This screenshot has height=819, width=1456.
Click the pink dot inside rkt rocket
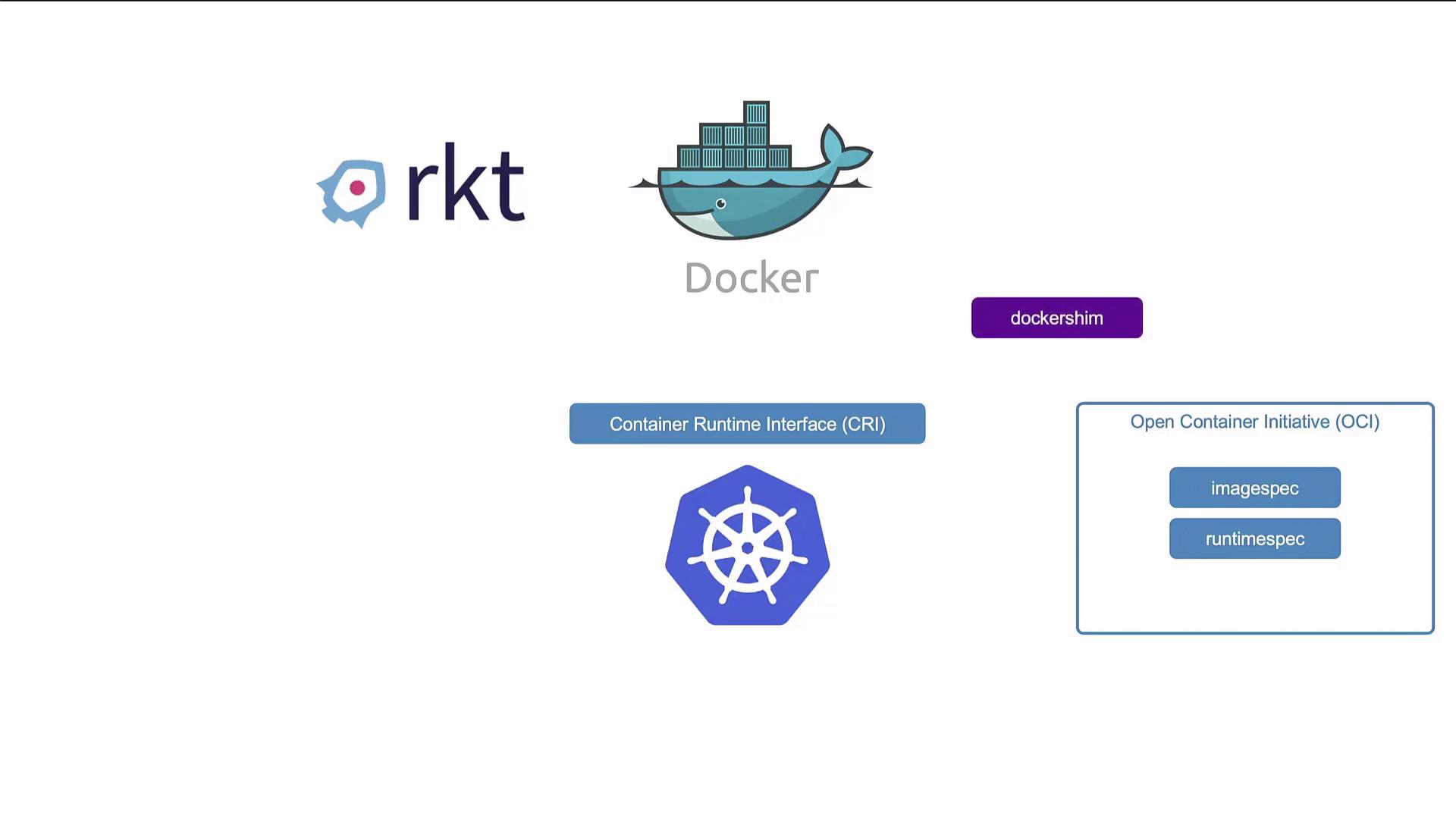coord(357,188)
